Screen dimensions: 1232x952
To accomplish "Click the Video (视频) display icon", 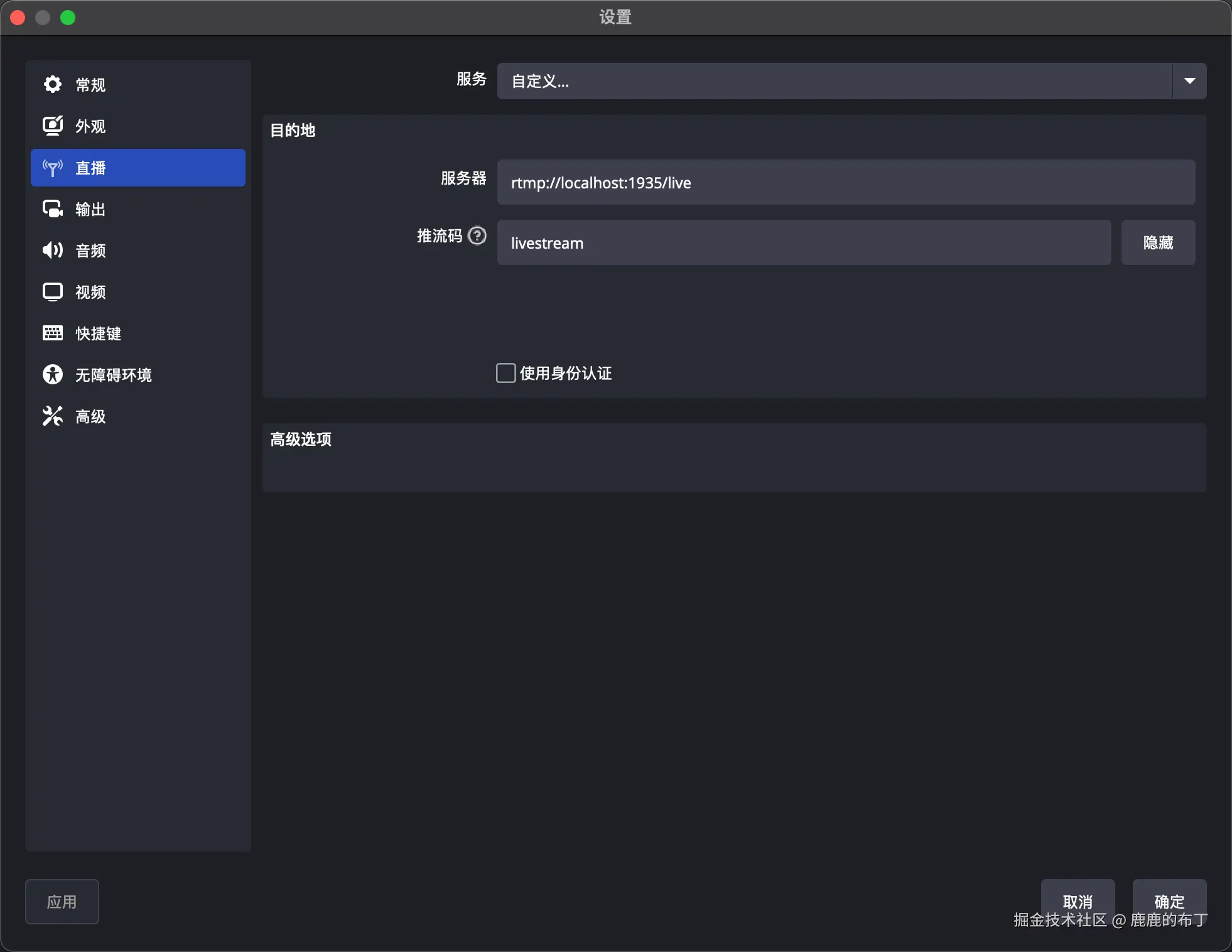I will coord(53,291).
